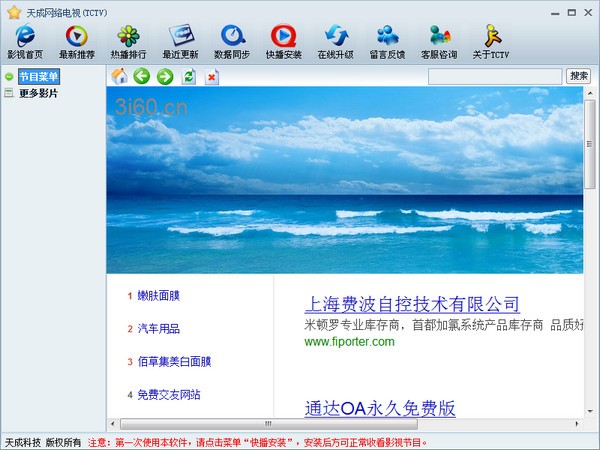Image resolution: width=600 pixels, height=450 pixels.
Task: Stop loading with red X icon
Action: (x=211, y=77)
